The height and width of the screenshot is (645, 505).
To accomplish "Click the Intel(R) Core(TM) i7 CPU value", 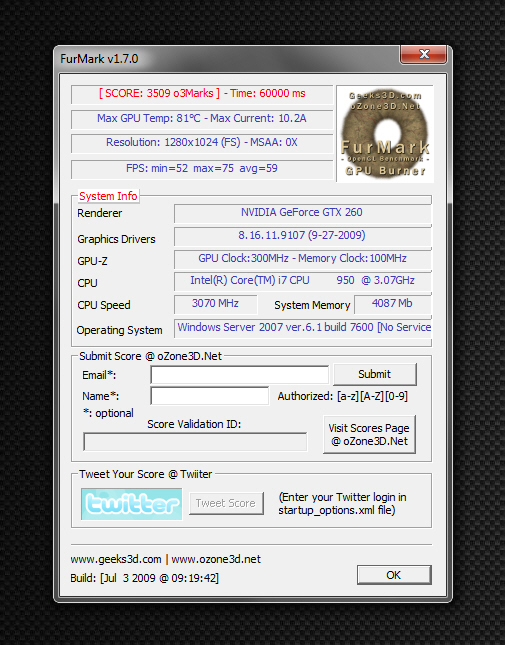I will click(x=302, y=281).
